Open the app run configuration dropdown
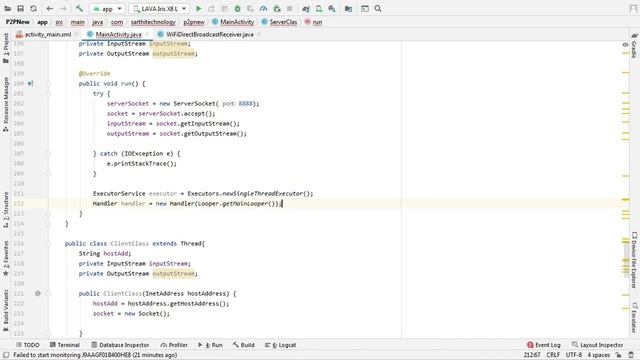This screenshot has height=360, width=640. tap(107, 9)
